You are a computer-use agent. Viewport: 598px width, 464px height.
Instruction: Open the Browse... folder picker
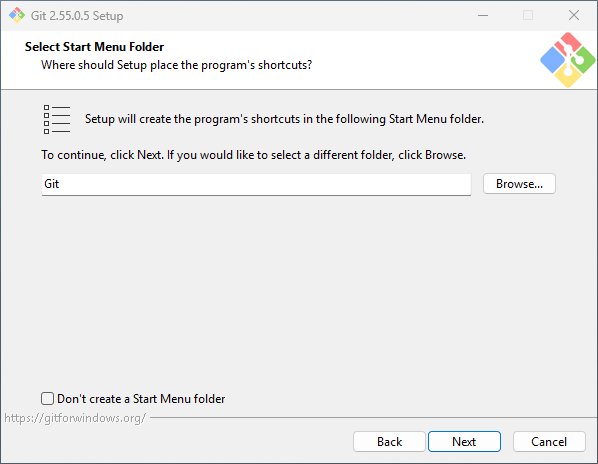coord(519,184)
